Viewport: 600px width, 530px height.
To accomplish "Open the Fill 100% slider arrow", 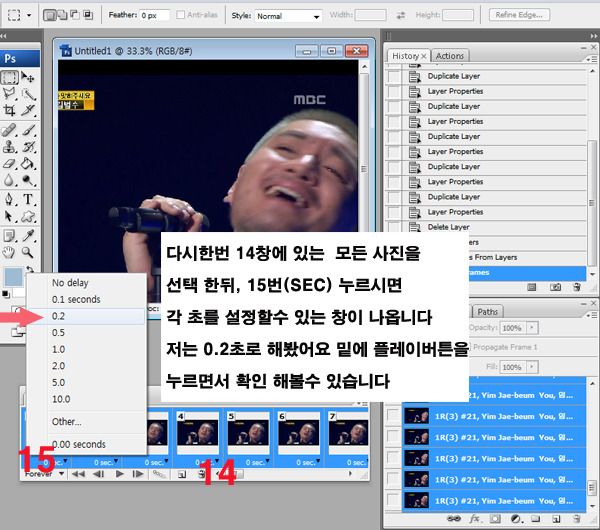I will [532, 367].
